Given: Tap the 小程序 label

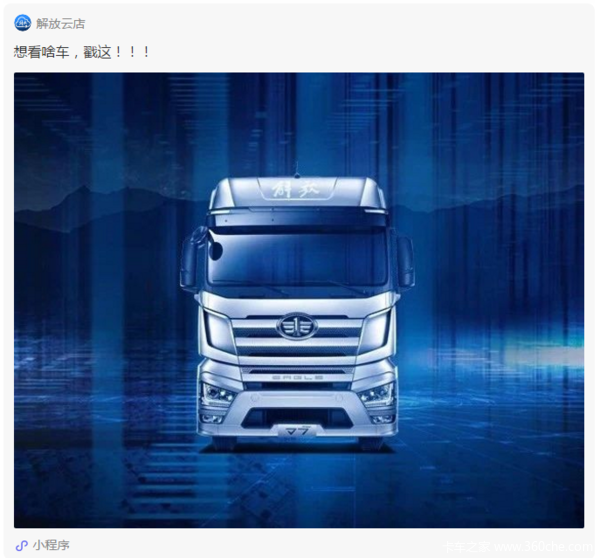Looking at the screenshot, I should (x=51, y=545).
